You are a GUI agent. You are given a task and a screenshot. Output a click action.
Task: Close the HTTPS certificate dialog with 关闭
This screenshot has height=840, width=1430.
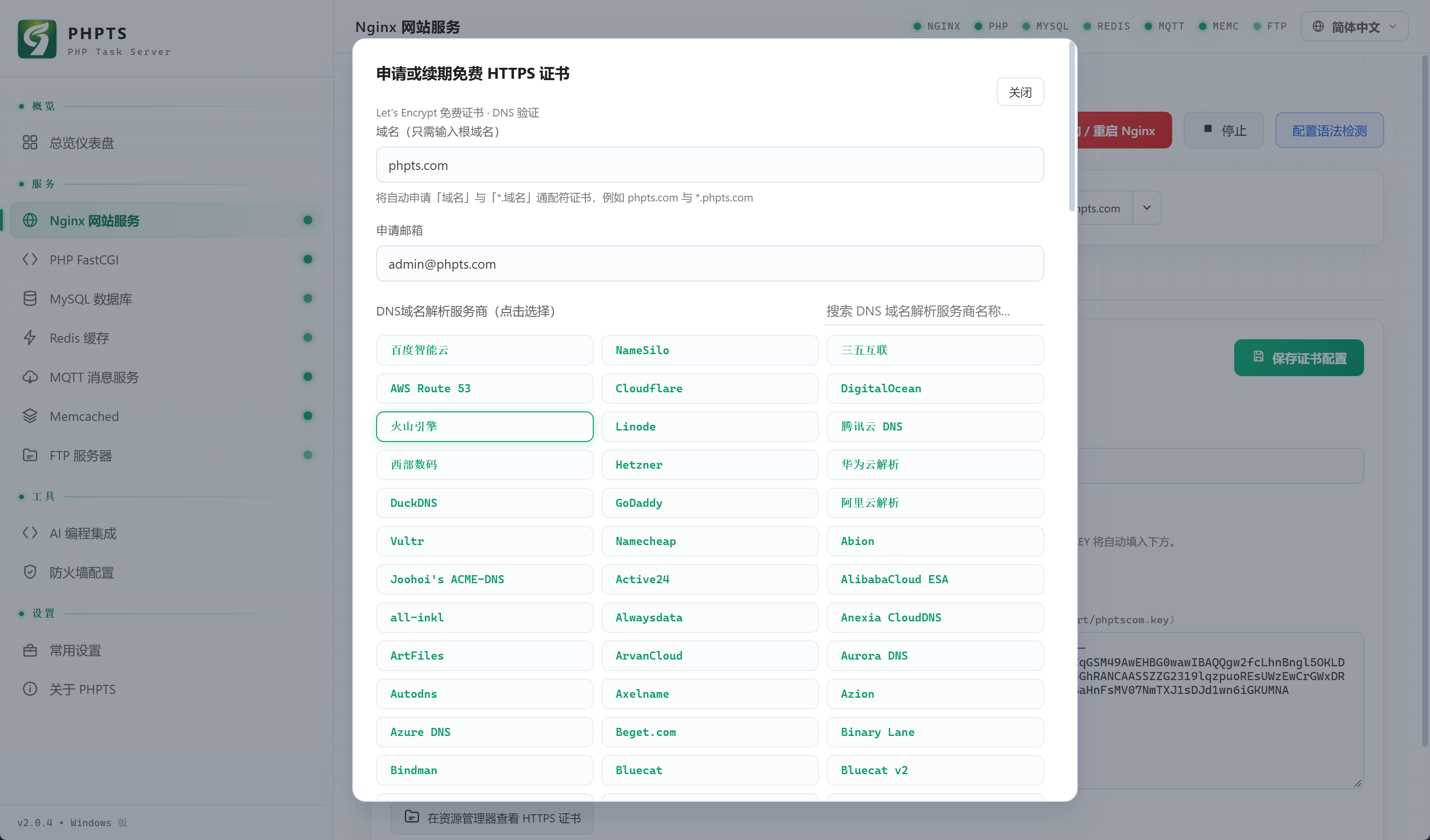(x=1020, y=92)
